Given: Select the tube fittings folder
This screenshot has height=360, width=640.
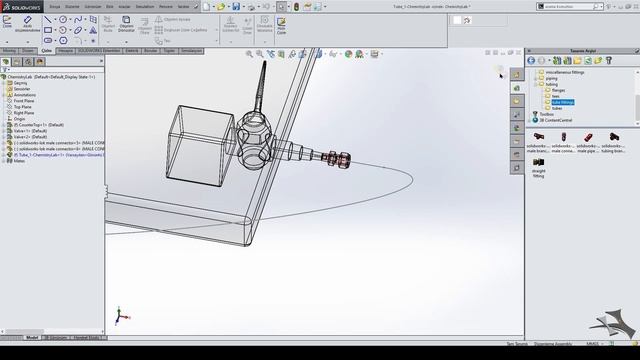Looking at the screenshot, I should pyautogui.click(x=563, y=102).
